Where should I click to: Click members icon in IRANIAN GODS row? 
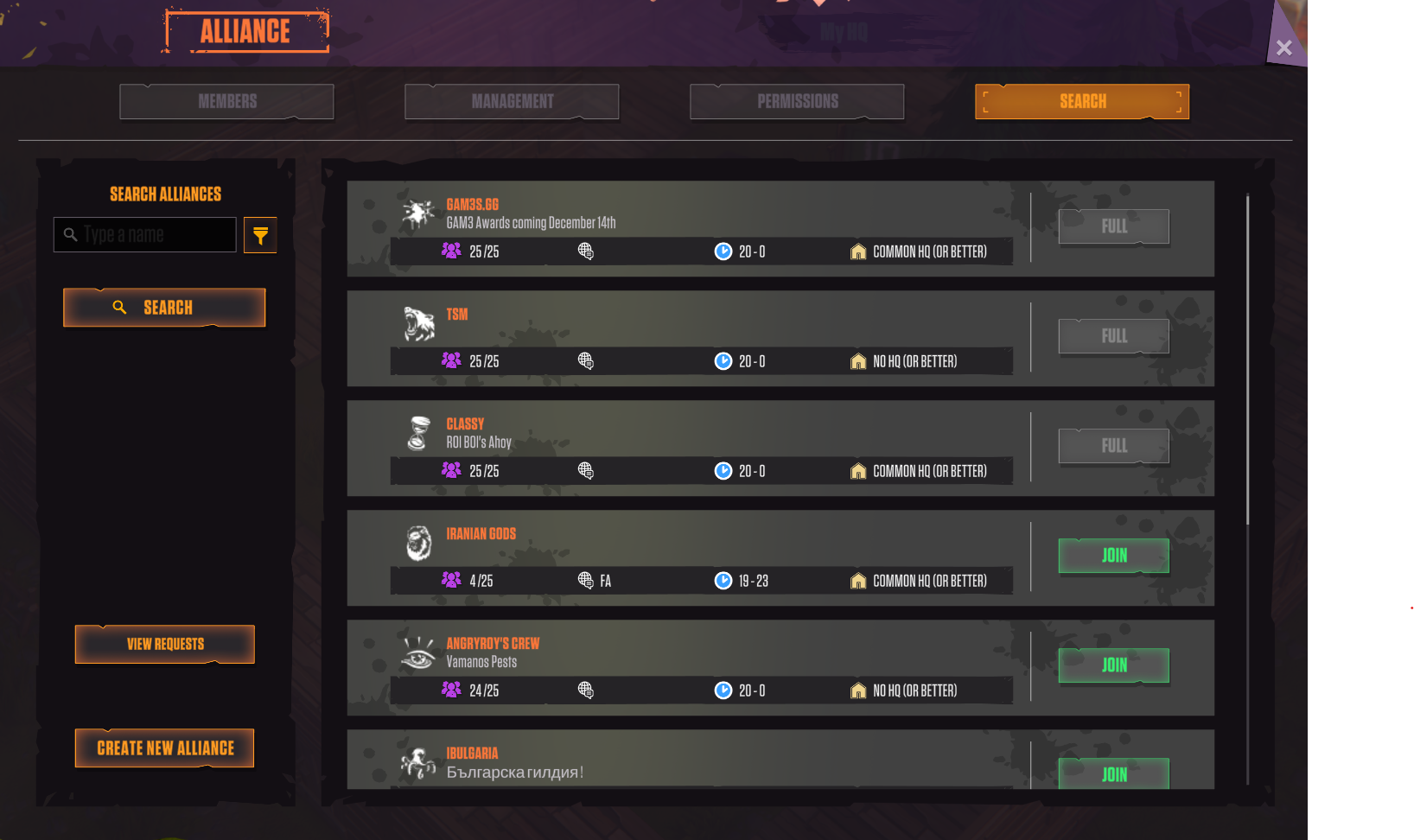(x=451, y=580)
